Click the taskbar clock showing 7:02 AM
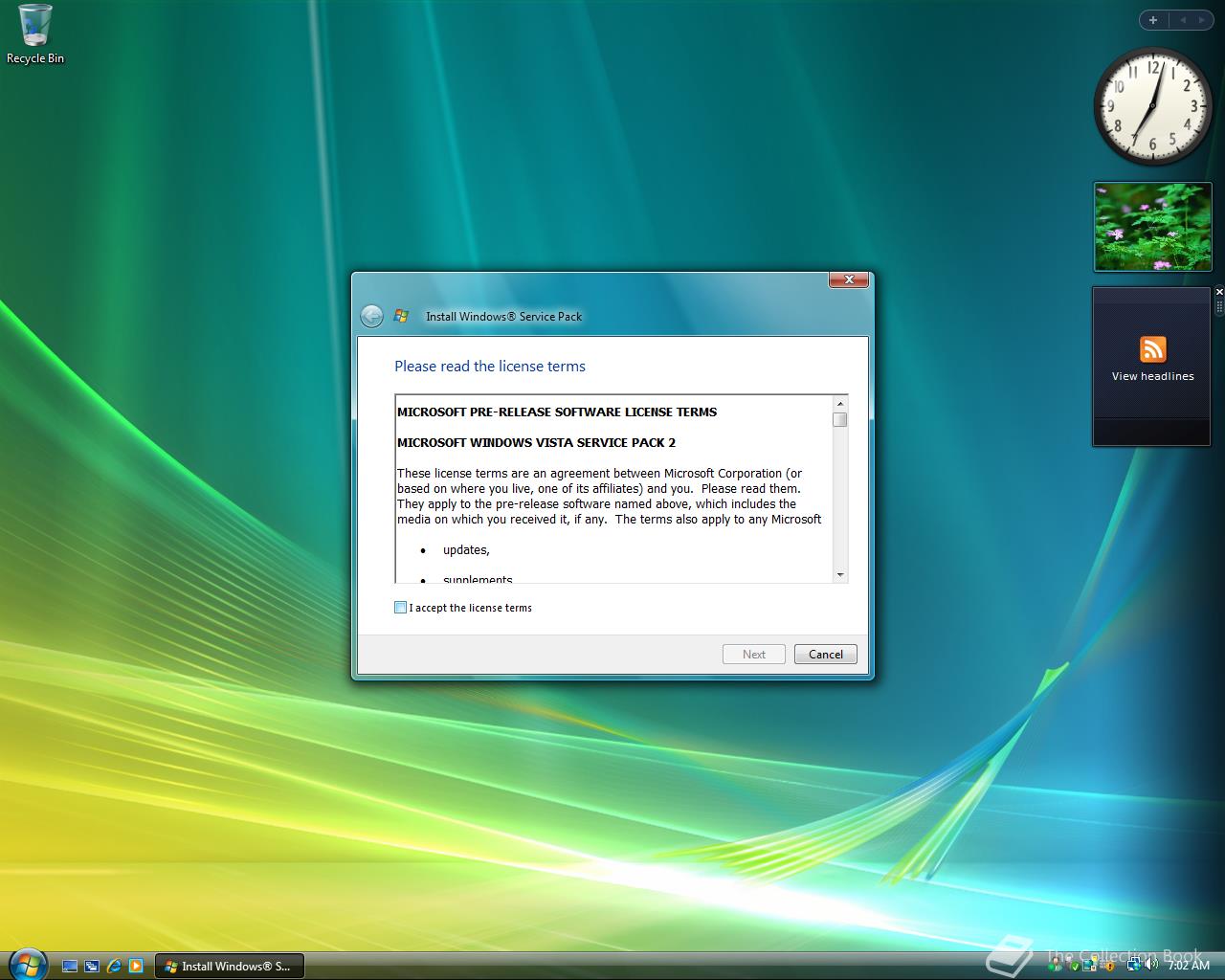Image resolution: width=1225 pixels, height=980 pixels. point(1189,965)
